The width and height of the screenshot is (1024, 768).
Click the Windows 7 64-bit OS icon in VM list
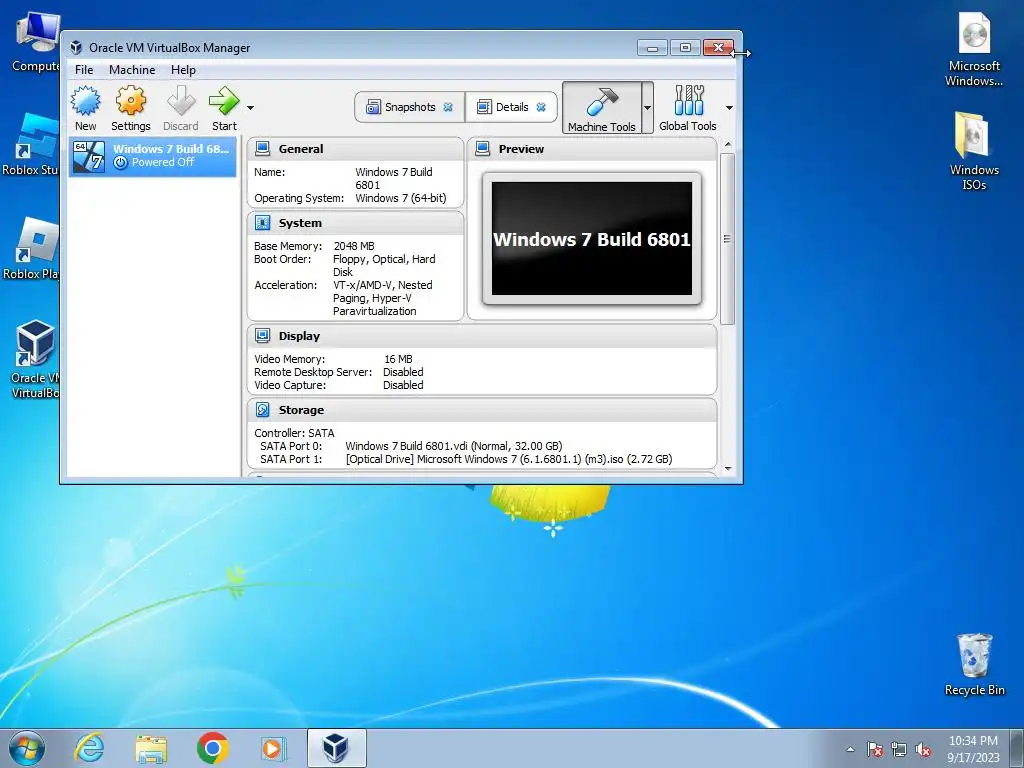click(89, 156)
